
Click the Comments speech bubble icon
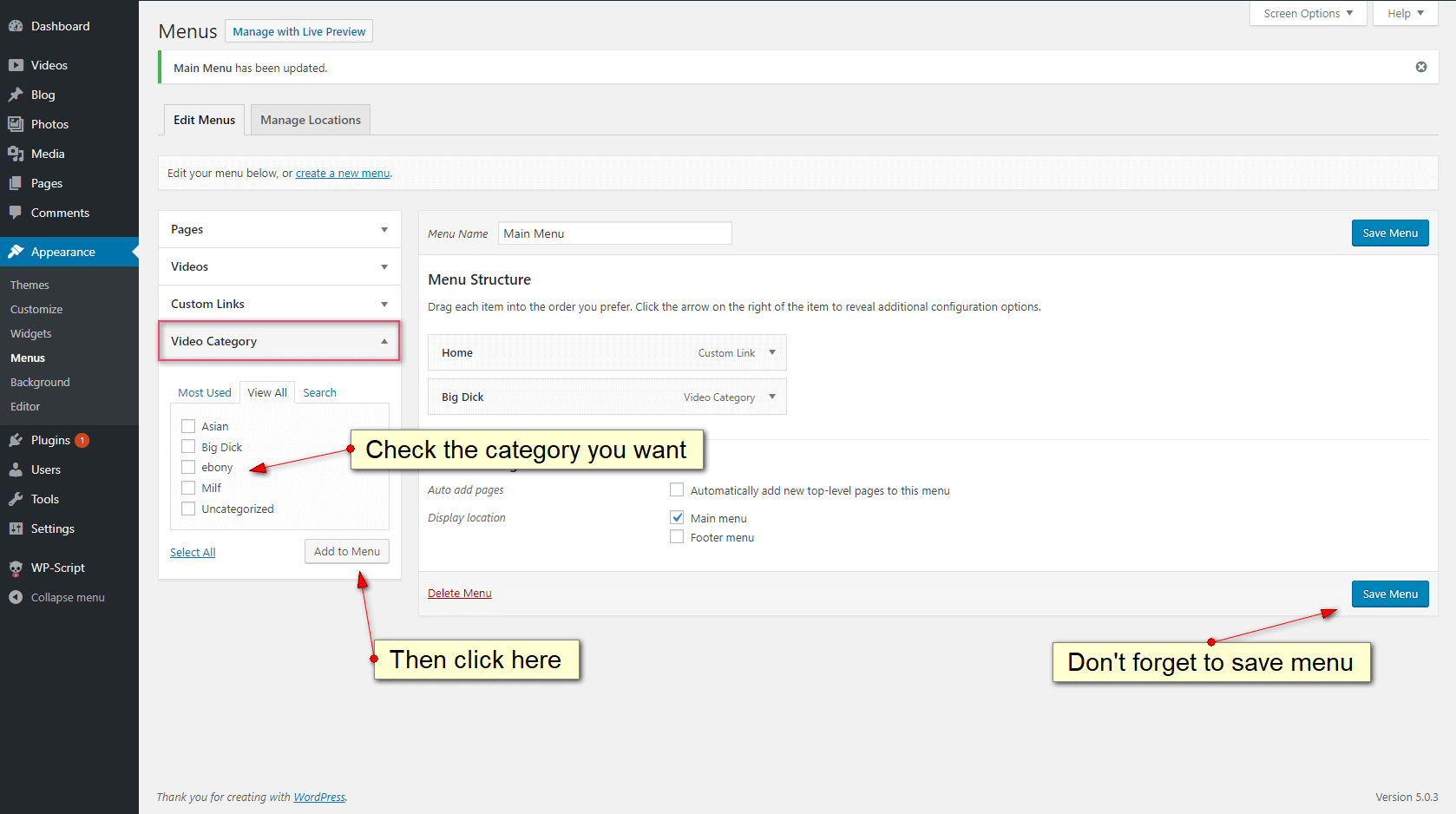(x=16, y=213)
